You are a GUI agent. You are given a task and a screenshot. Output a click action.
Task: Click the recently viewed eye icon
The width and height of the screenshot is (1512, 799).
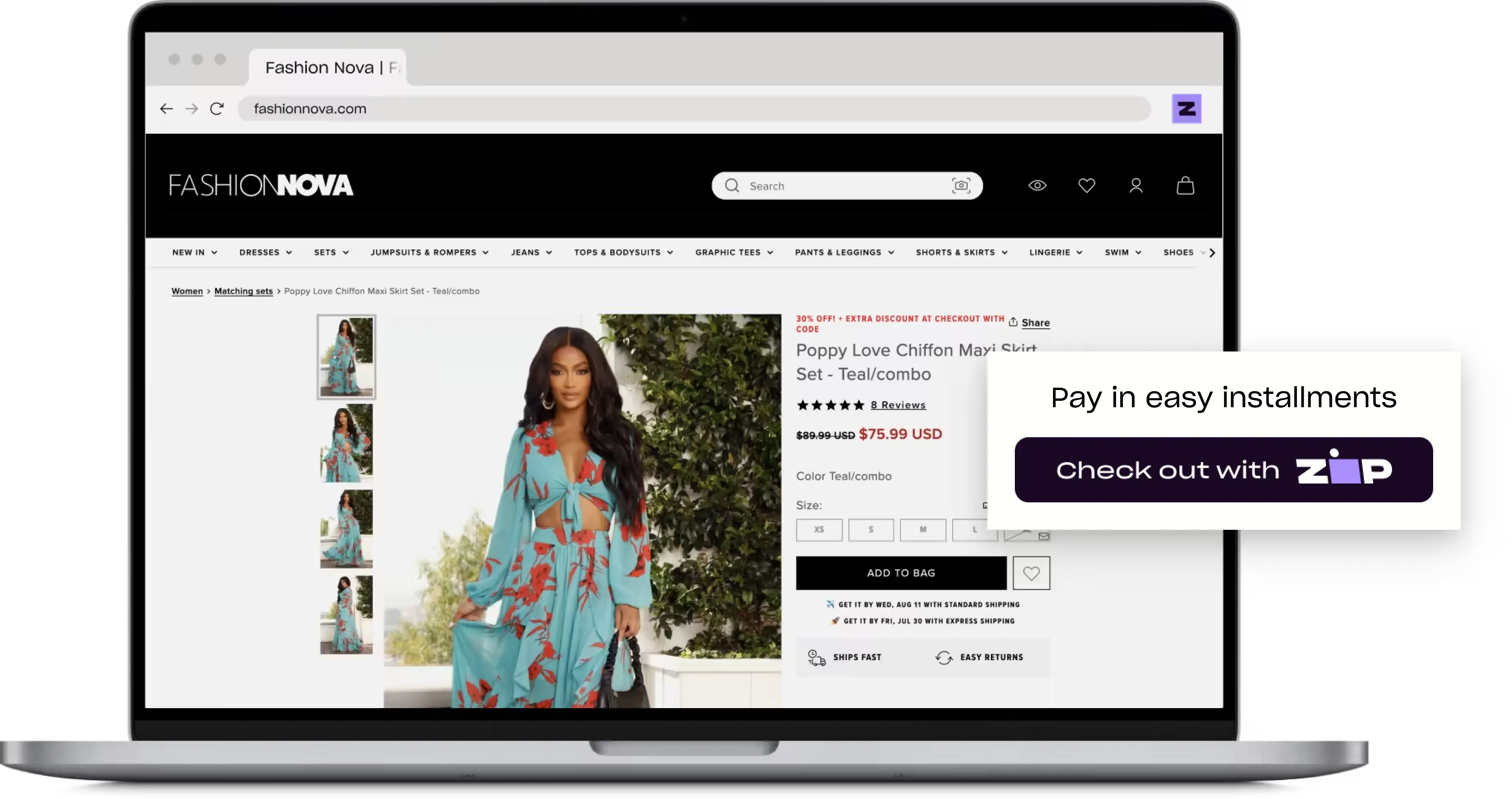1038,186
